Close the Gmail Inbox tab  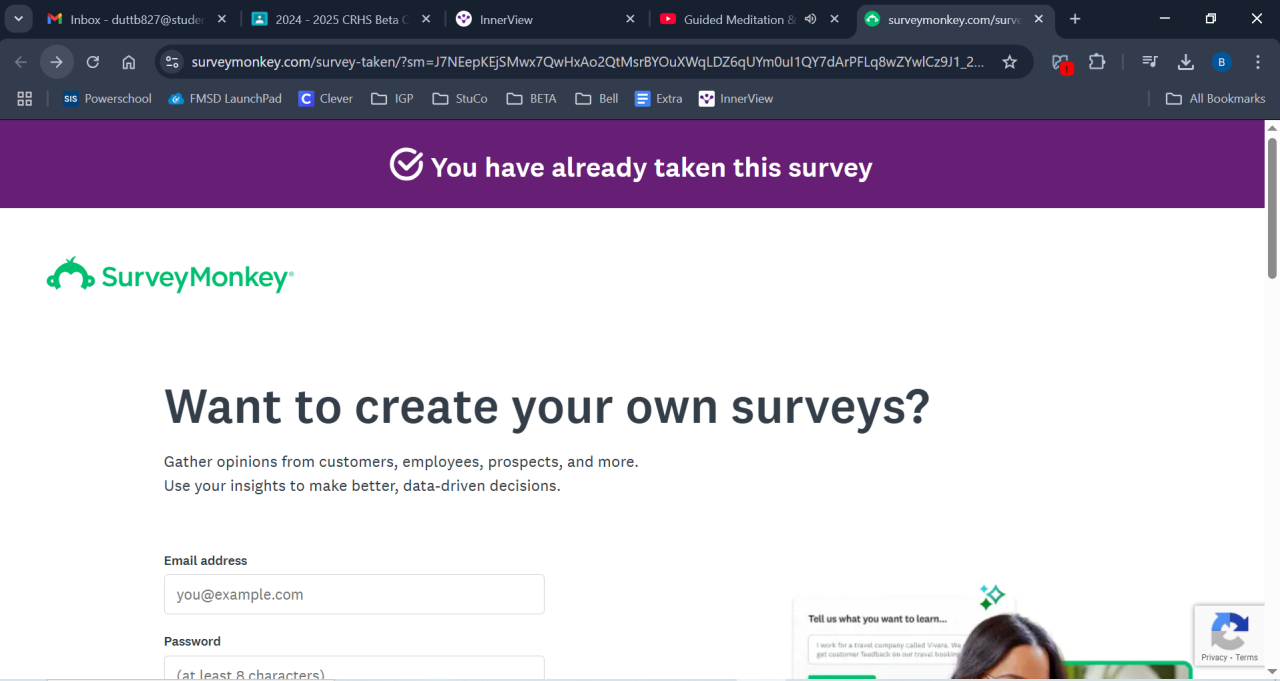point(222,19)
